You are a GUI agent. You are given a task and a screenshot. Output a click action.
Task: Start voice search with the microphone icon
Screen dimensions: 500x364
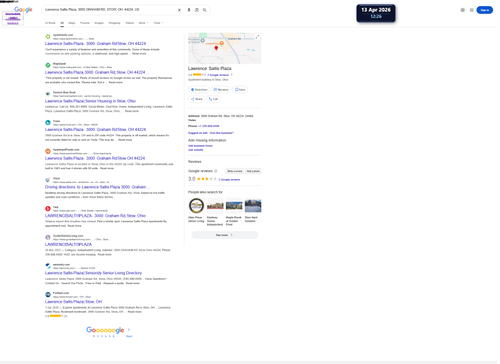point(189,10)
